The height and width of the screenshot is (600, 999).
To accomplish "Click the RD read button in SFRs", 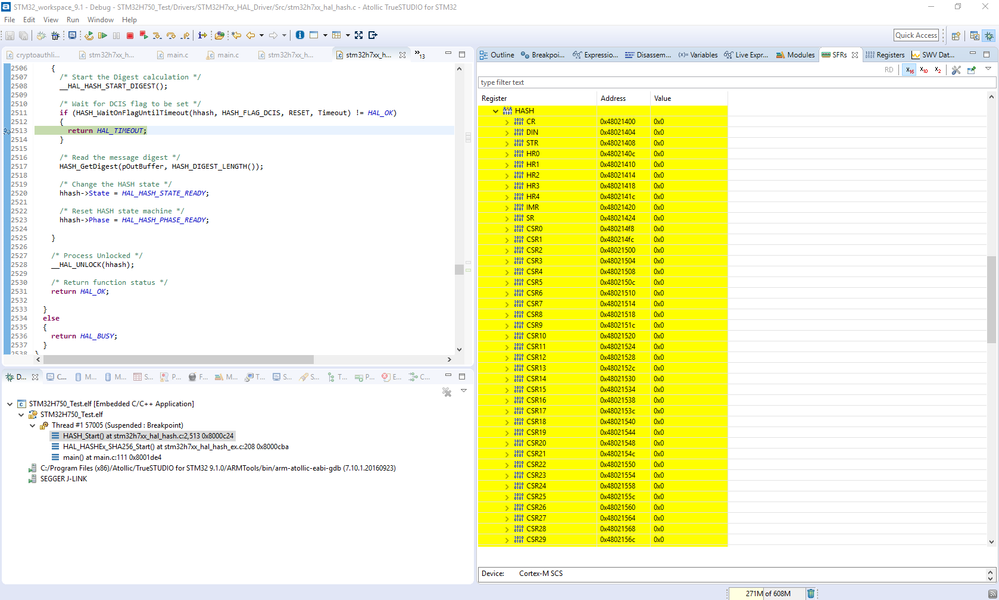I will pos(889,70).
